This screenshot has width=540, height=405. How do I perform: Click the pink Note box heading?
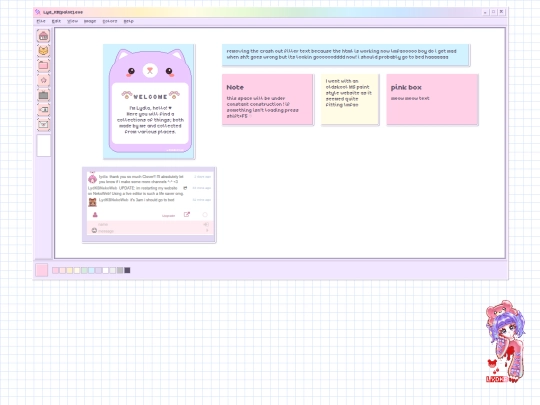point(235,87)
